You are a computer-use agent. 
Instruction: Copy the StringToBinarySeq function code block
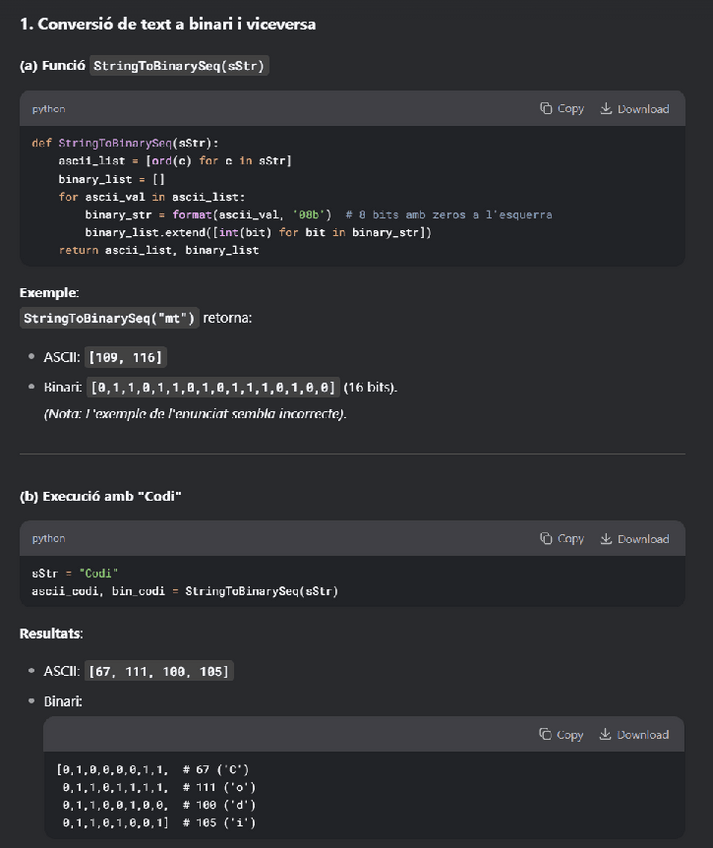tap(561, 108)
